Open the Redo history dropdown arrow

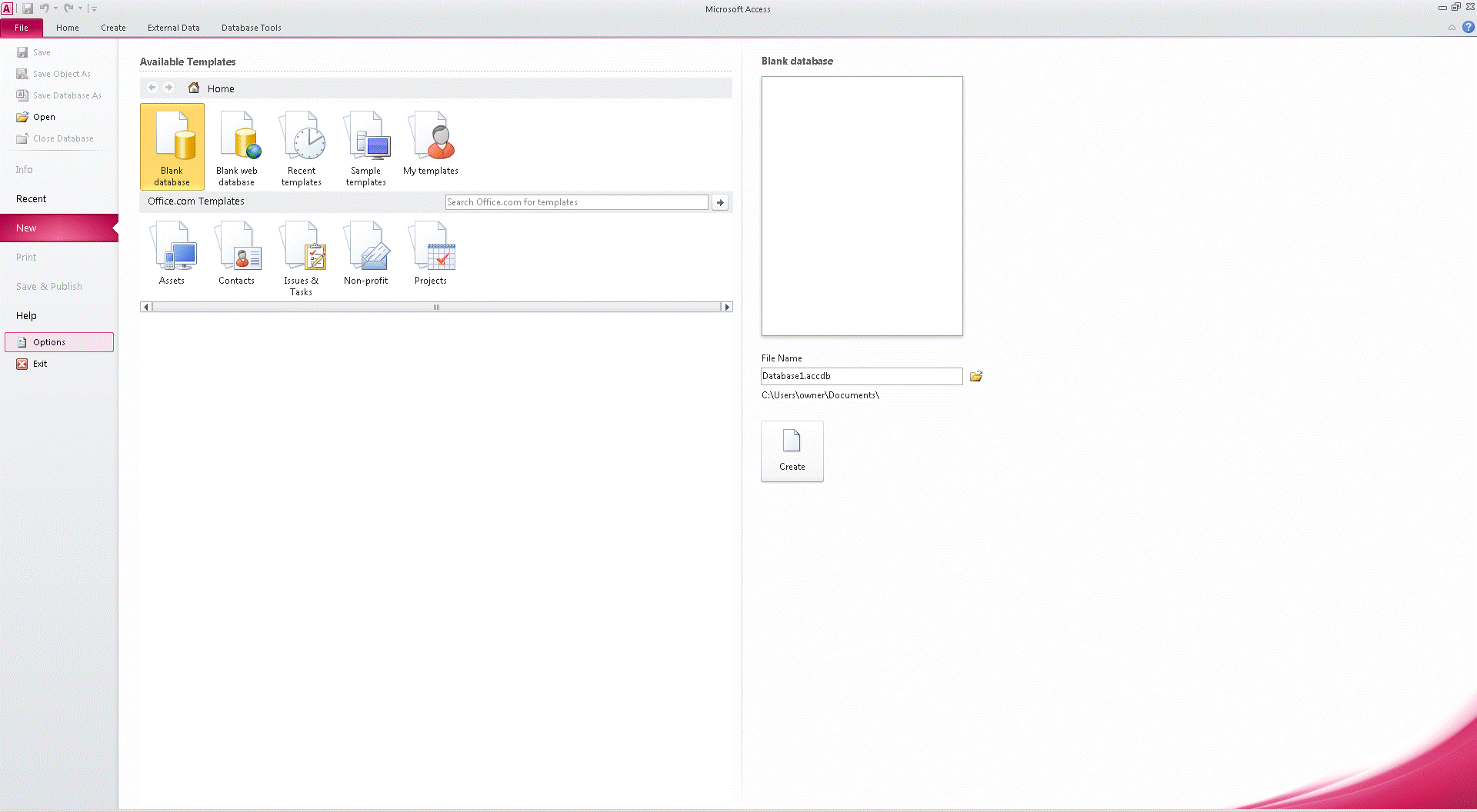pos(80,8)
